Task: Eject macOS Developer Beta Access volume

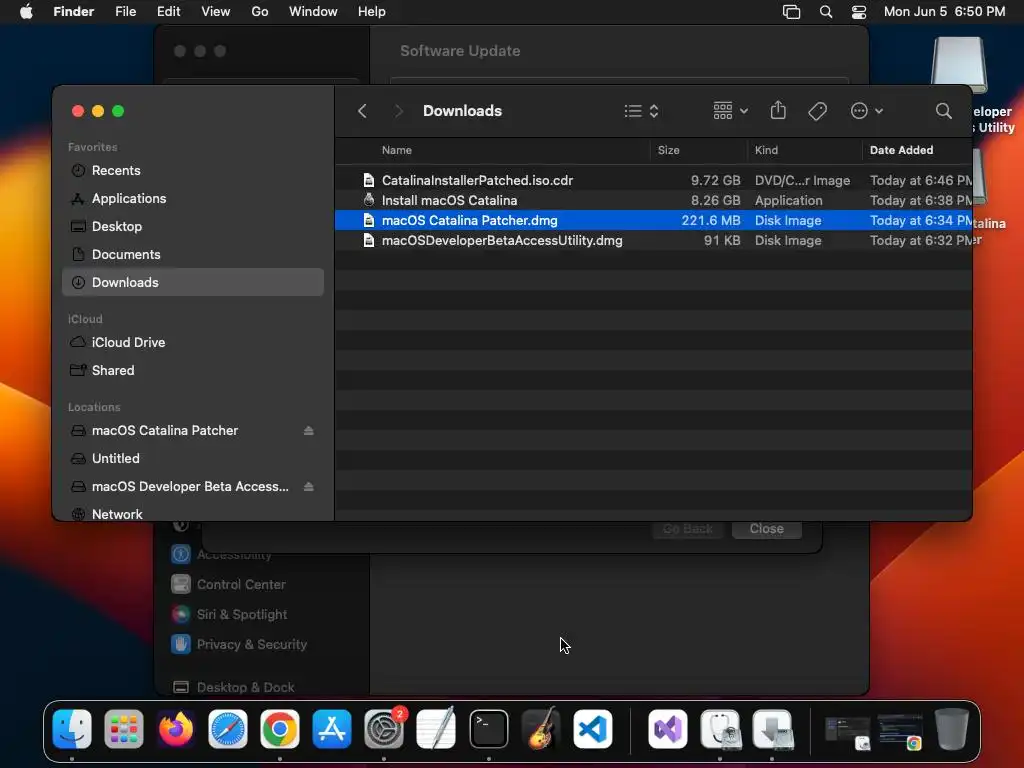Action: [x=308, y=487]
